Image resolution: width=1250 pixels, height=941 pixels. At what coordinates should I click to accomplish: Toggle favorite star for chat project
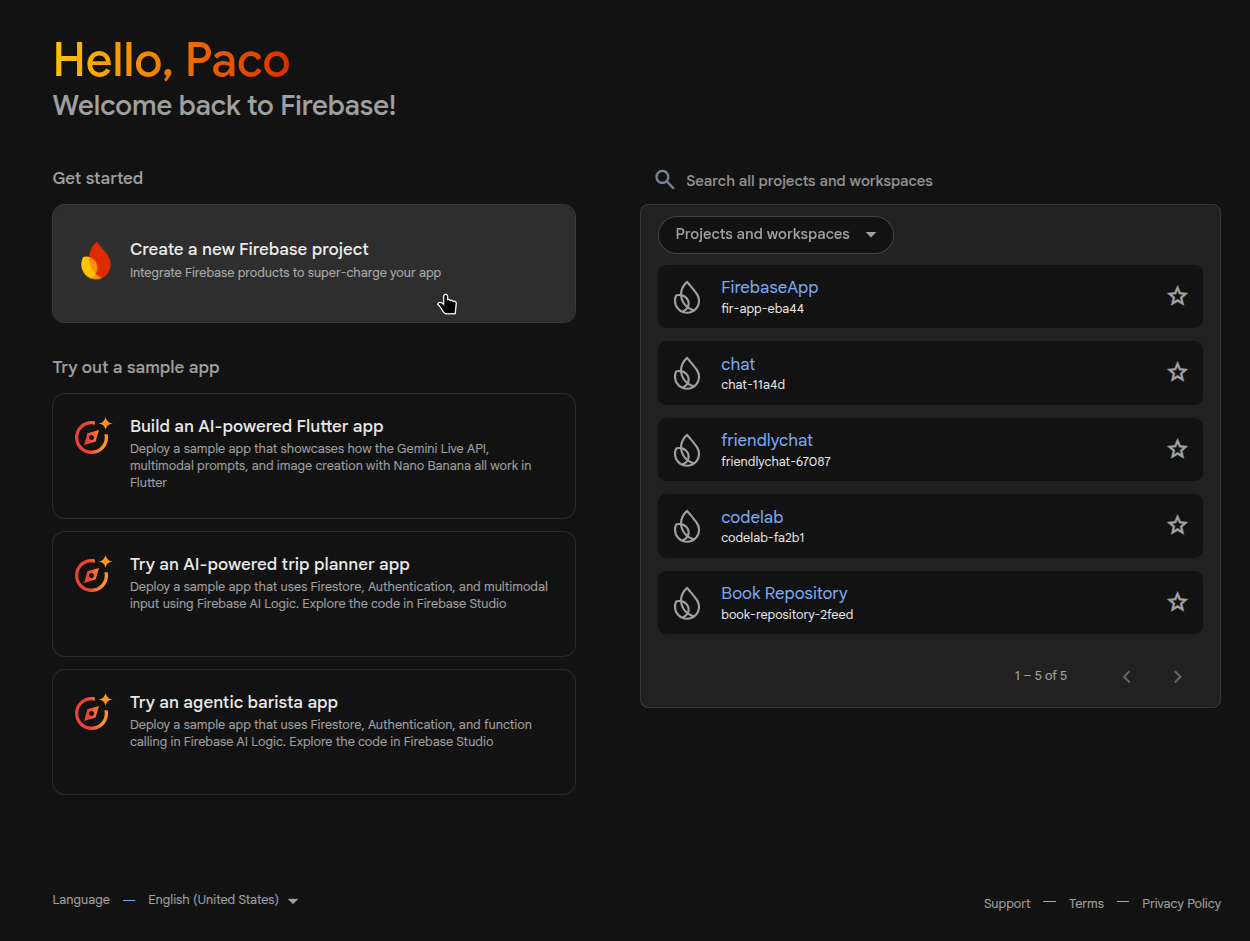coord(1177,373)
